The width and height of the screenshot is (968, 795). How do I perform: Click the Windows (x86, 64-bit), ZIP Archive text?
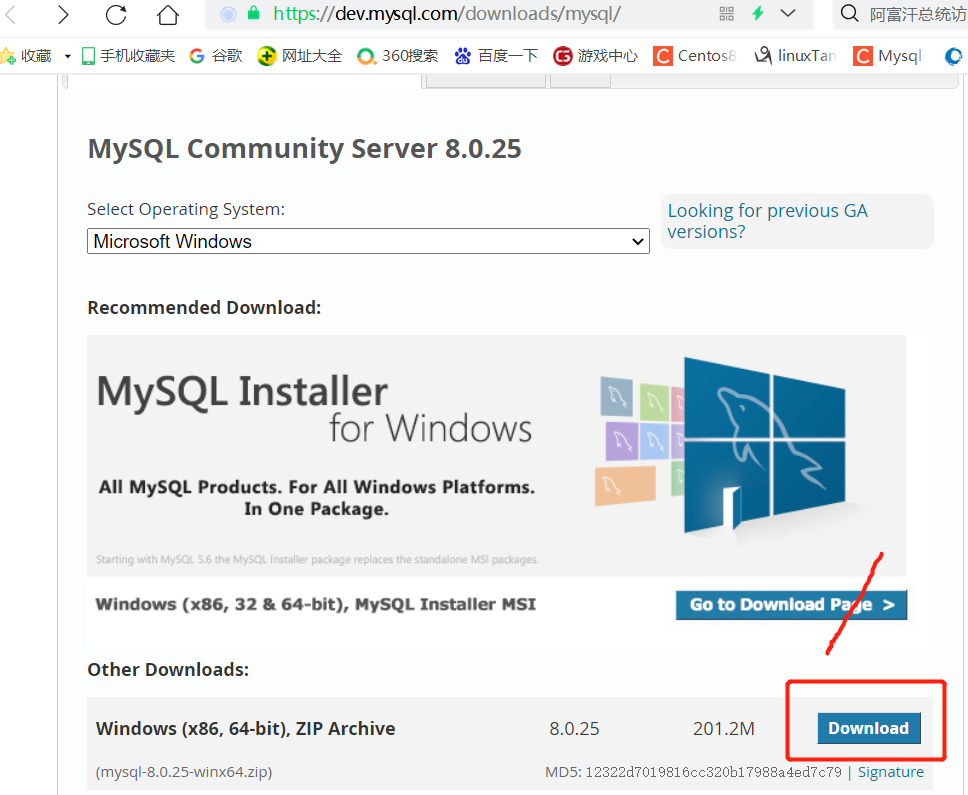[245, 728]
